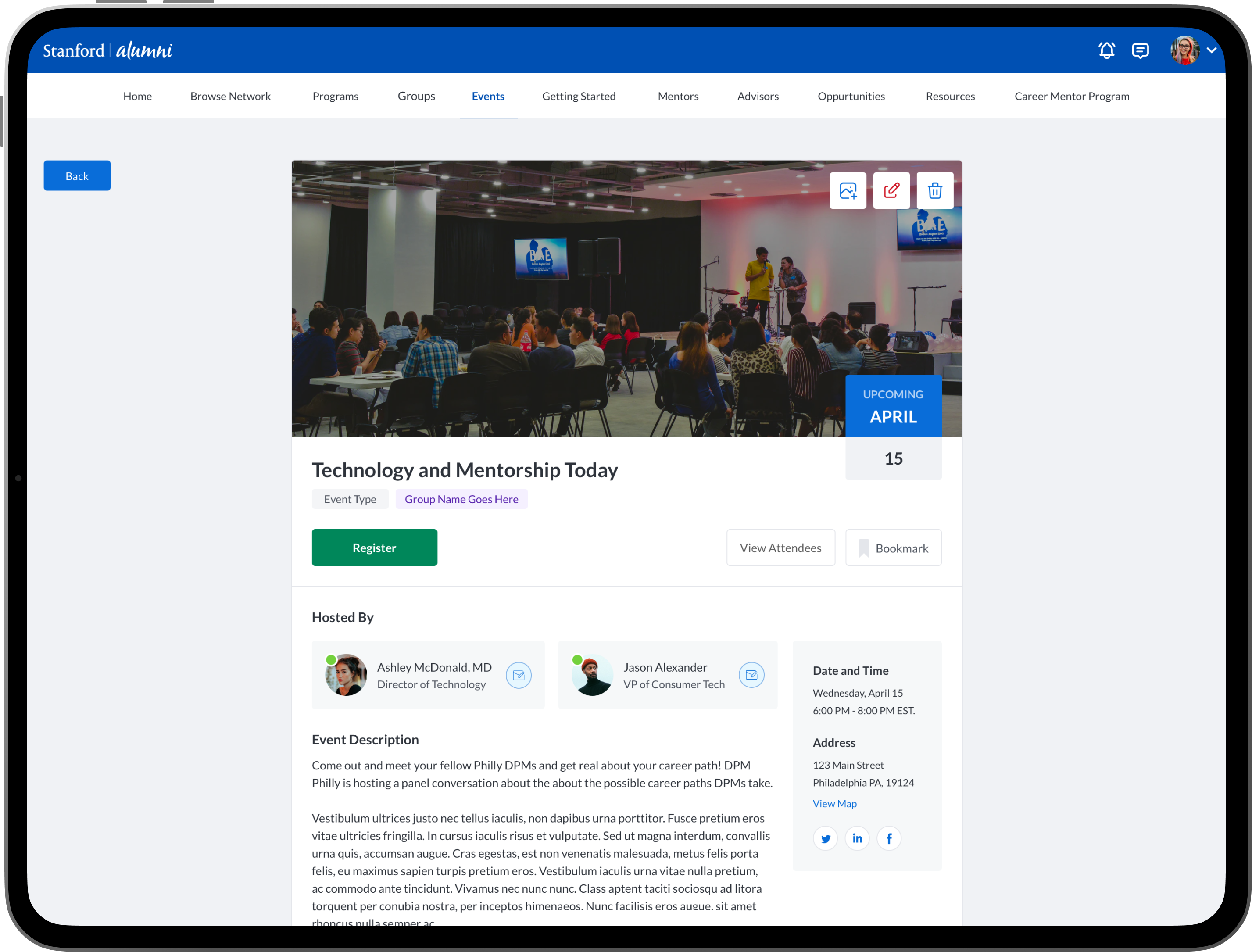Message Jason Alexander via envelope icon
Viewport: 1252px width, 952px height.
751,675
